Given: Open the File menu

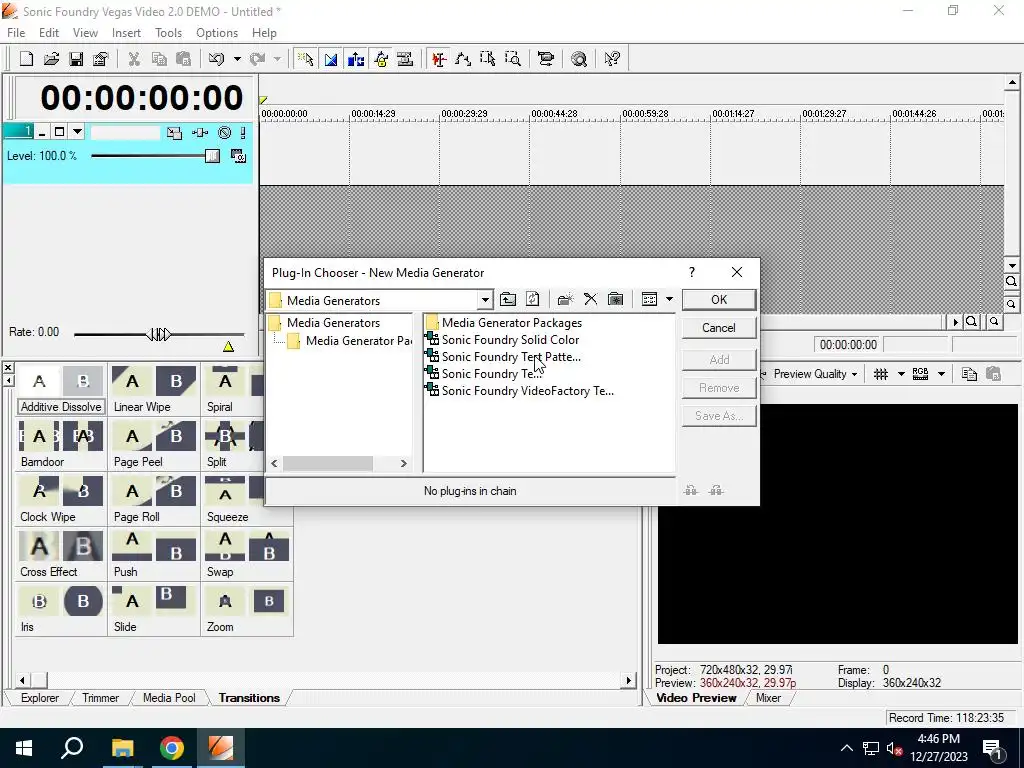Looking at the screenshot, I should [x=16, y=33].
